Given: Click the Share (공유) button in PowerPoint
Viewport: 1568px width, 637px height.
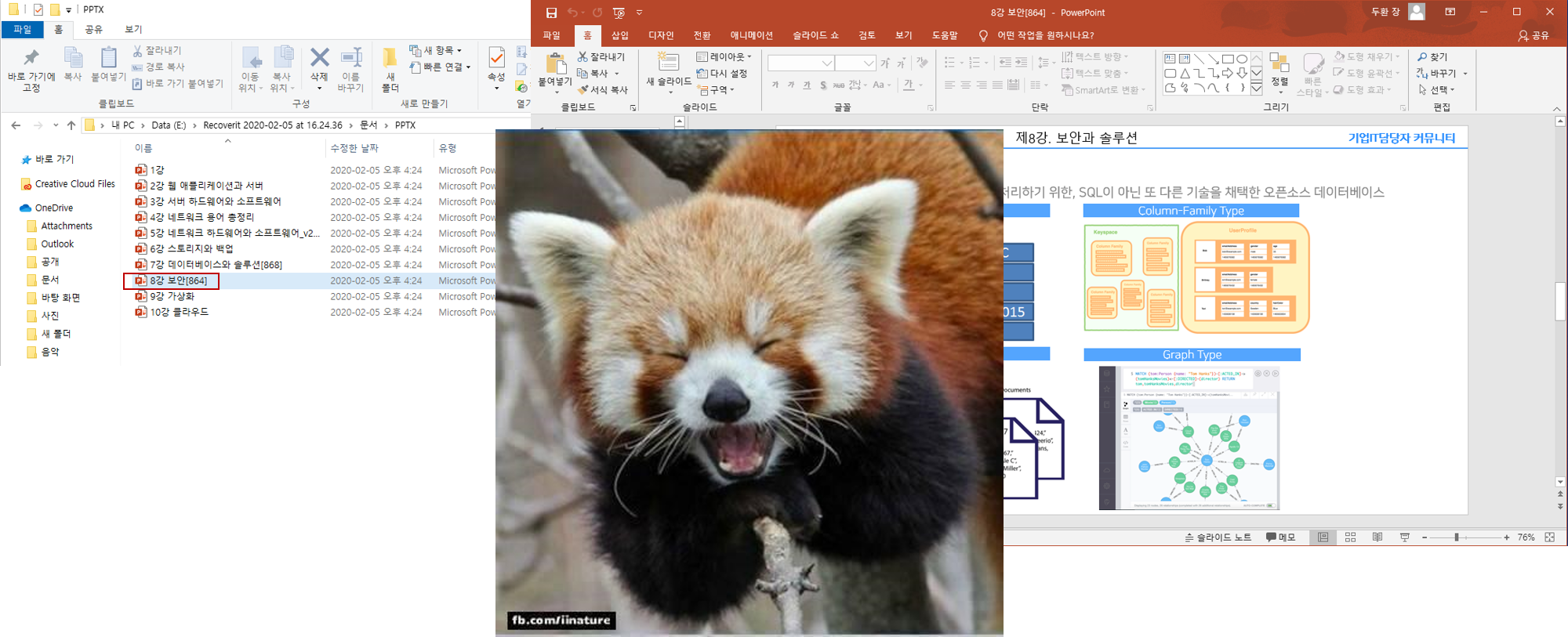Looking at the screenshot, I should click(1534, 35).
